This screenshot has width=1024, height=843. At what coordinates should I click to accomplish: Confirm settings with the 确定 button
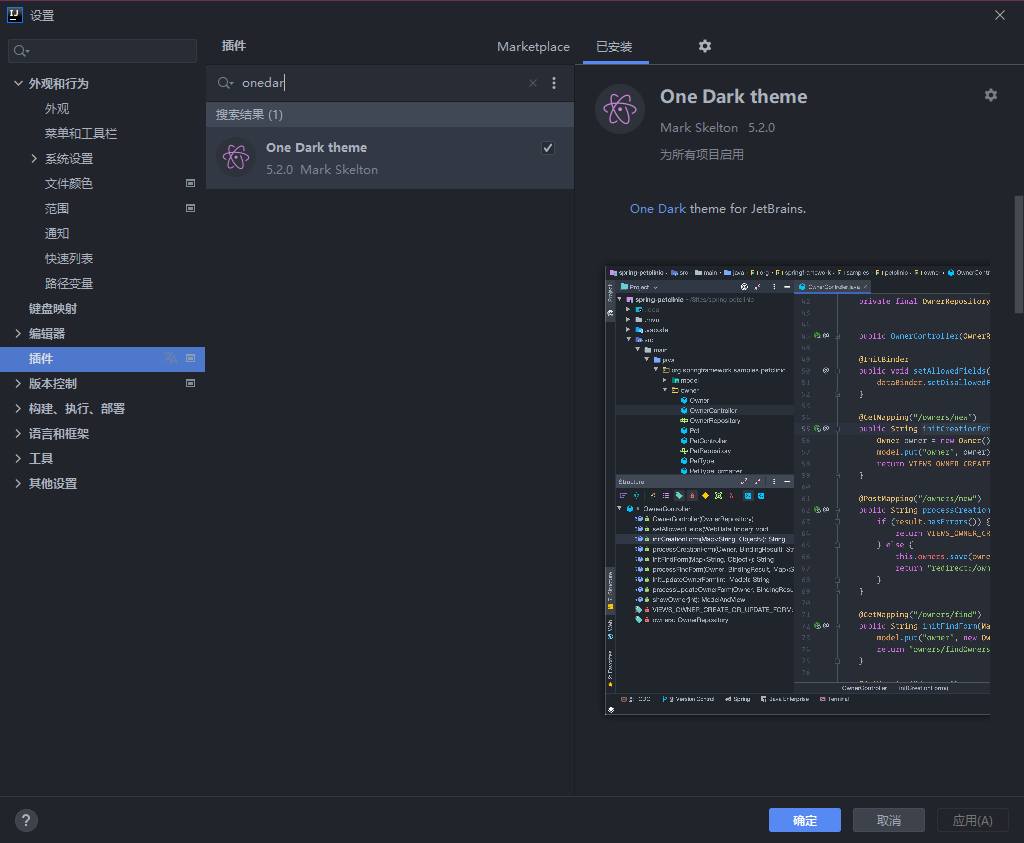tap(805, 820)
